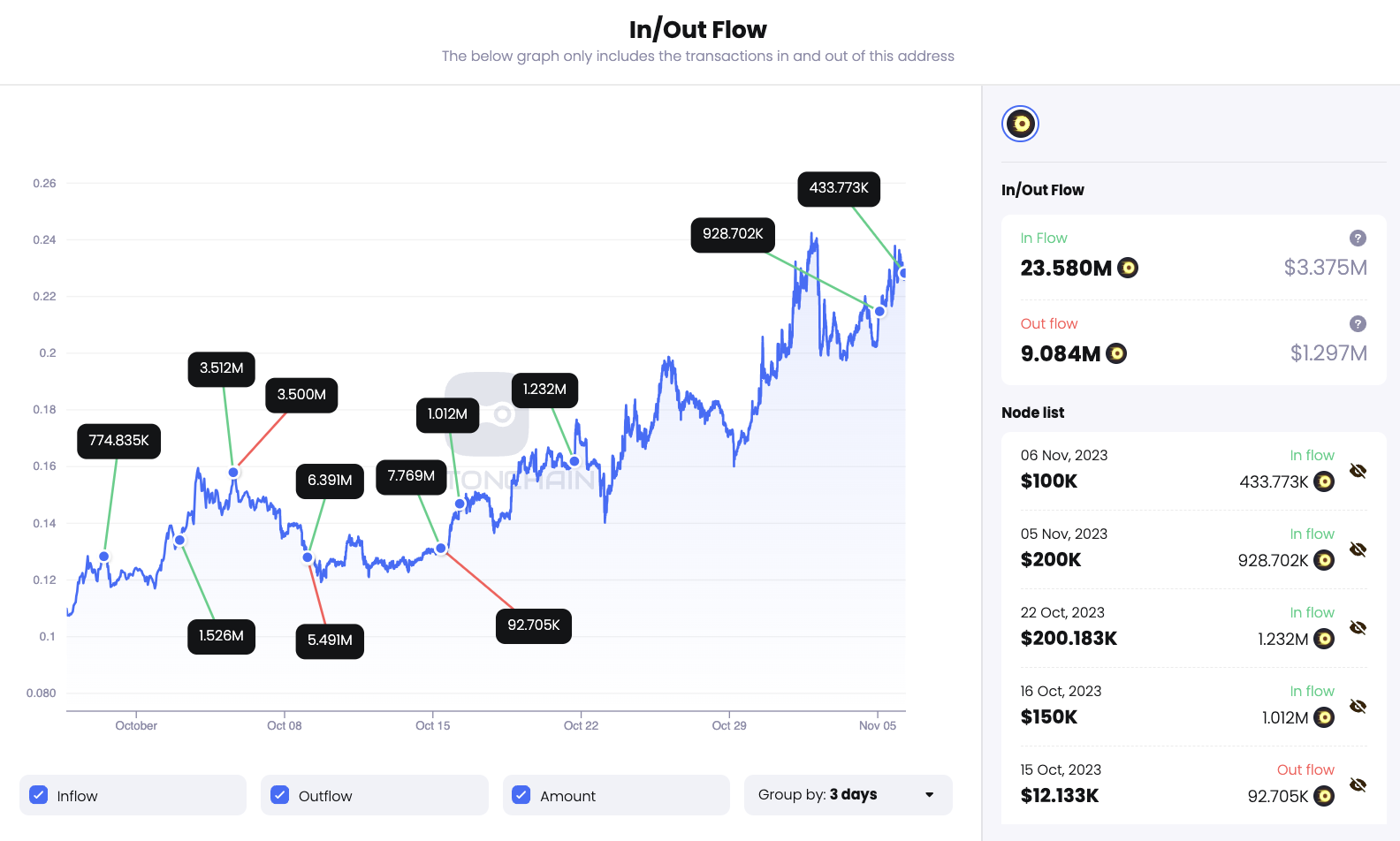The image size is (1400, 841).
Task: Click coin icon beside 9.084M outflow total
Action: pos(1116,354)
